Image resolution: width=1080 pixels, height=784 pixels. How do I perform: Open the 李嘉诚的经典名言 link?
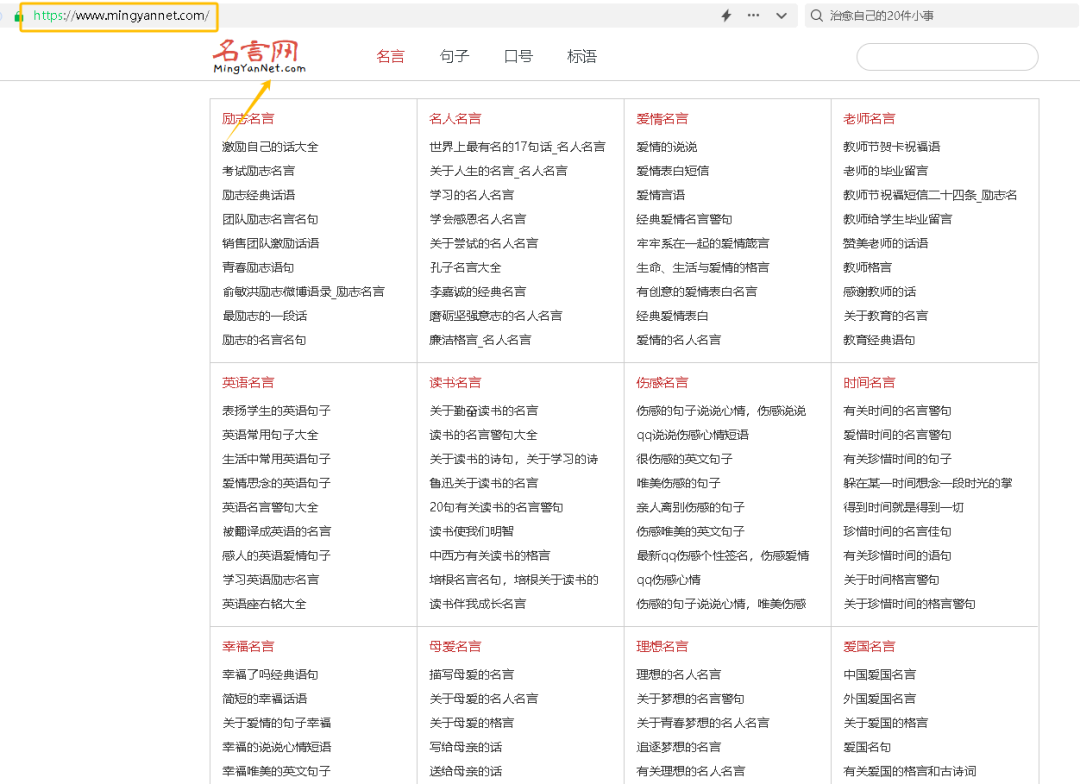478,291
